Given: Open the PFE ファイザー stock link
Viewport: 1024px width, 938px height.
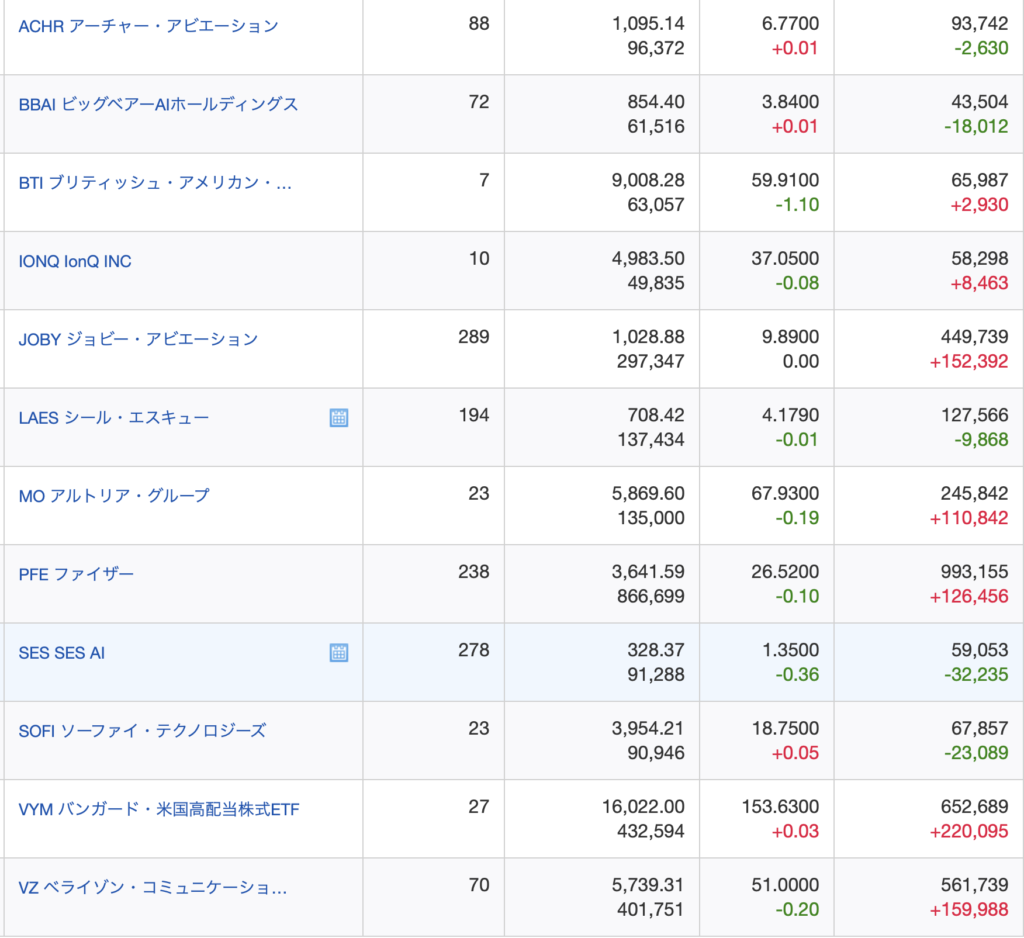Looking at the screenshot, I should tap(76, 574).
